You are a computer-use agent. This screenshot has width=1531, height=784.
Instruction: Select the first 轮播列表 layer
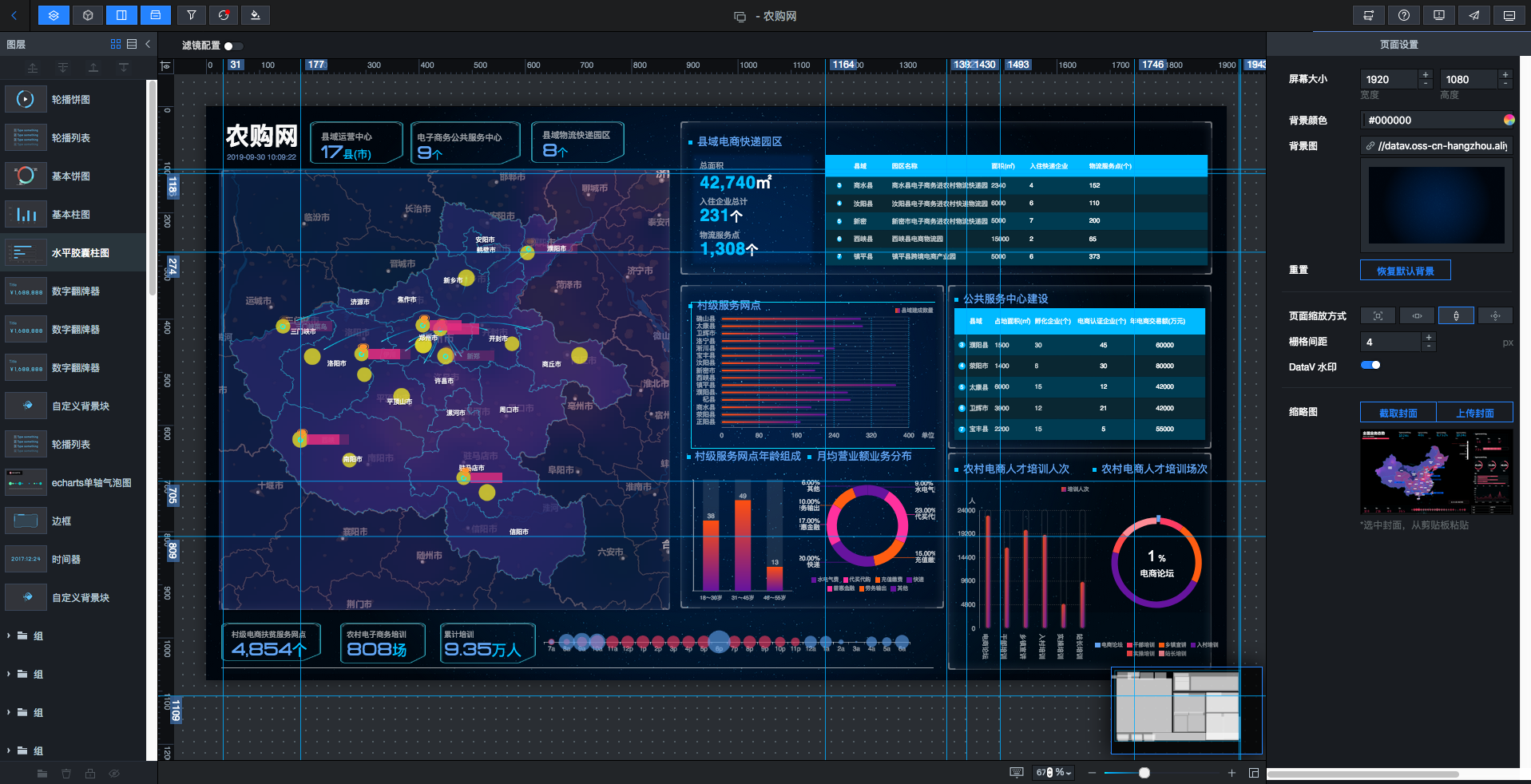73,138
